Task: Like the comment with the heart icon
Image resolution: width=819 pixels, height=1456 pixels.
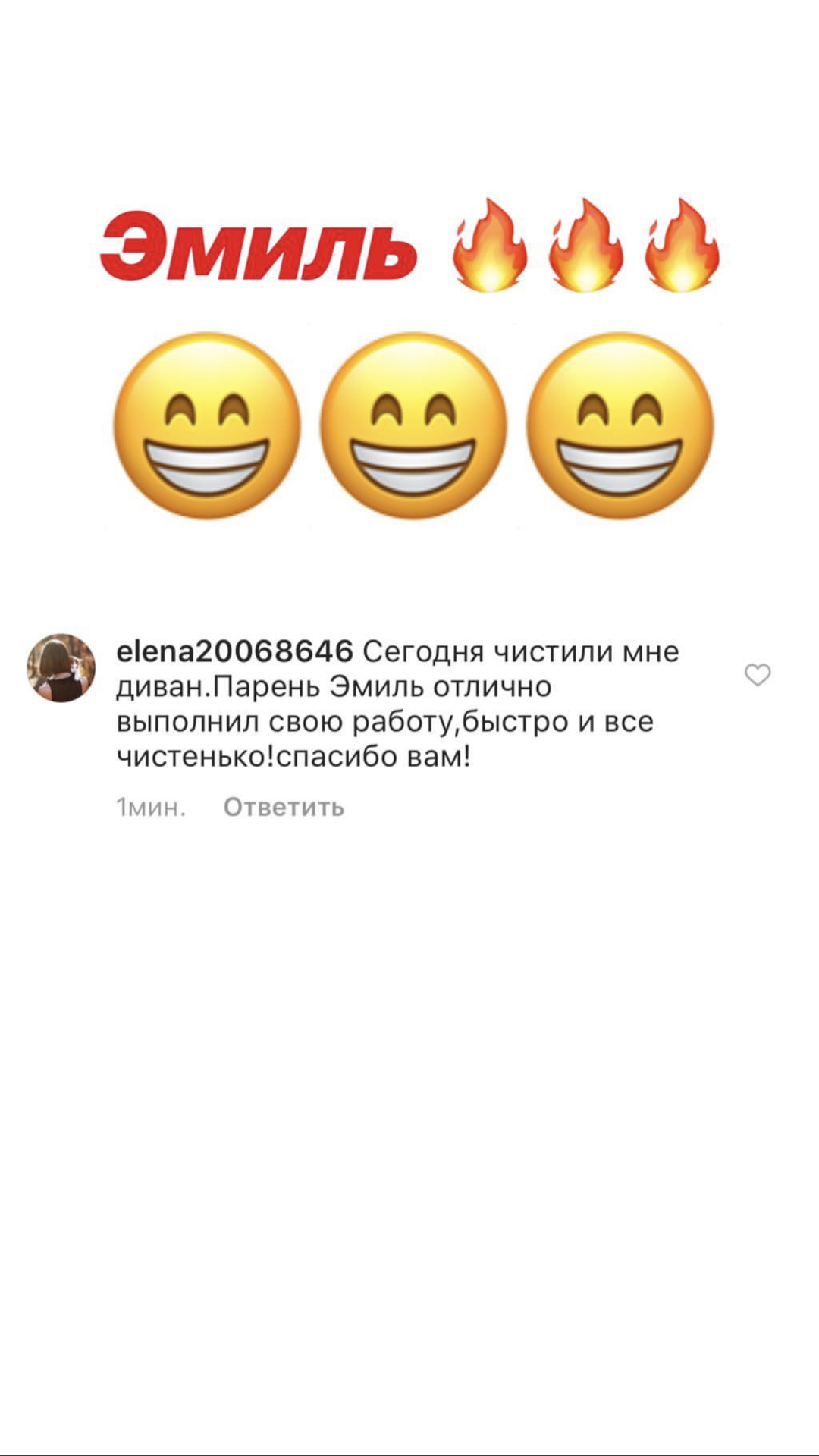Action: (x=757, y=675)
